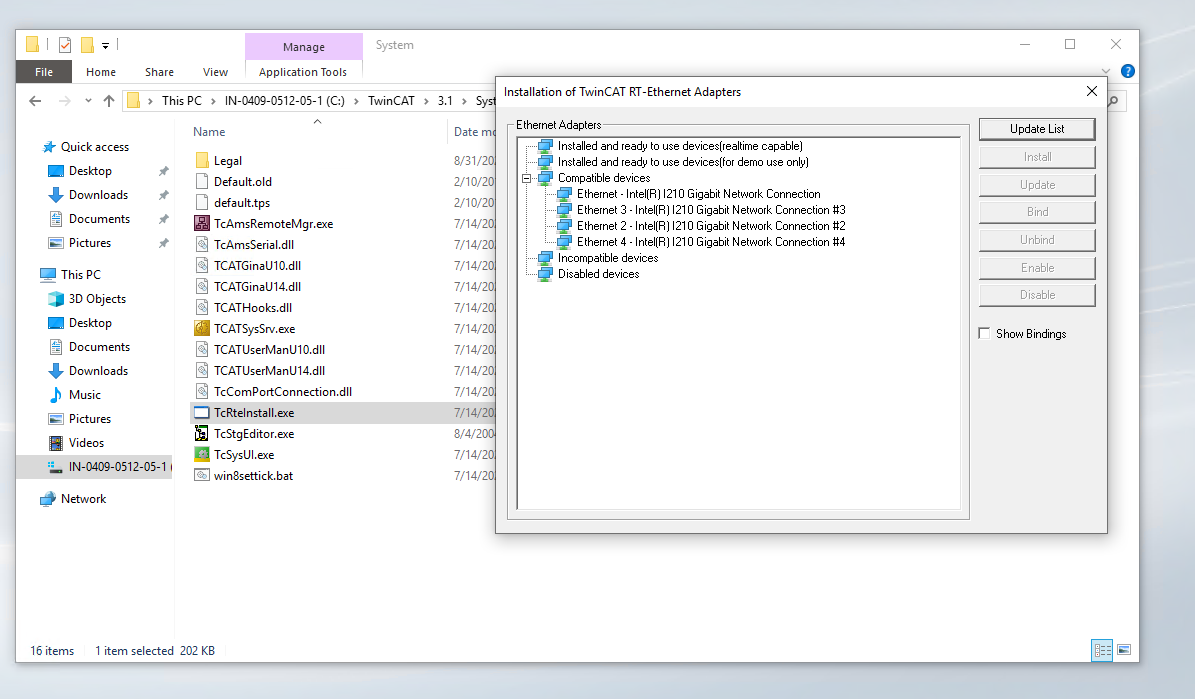Screen dimensions: 1195x699
Task: Open the chevron after 3.1 in breadcrumb
Action: 464,101
